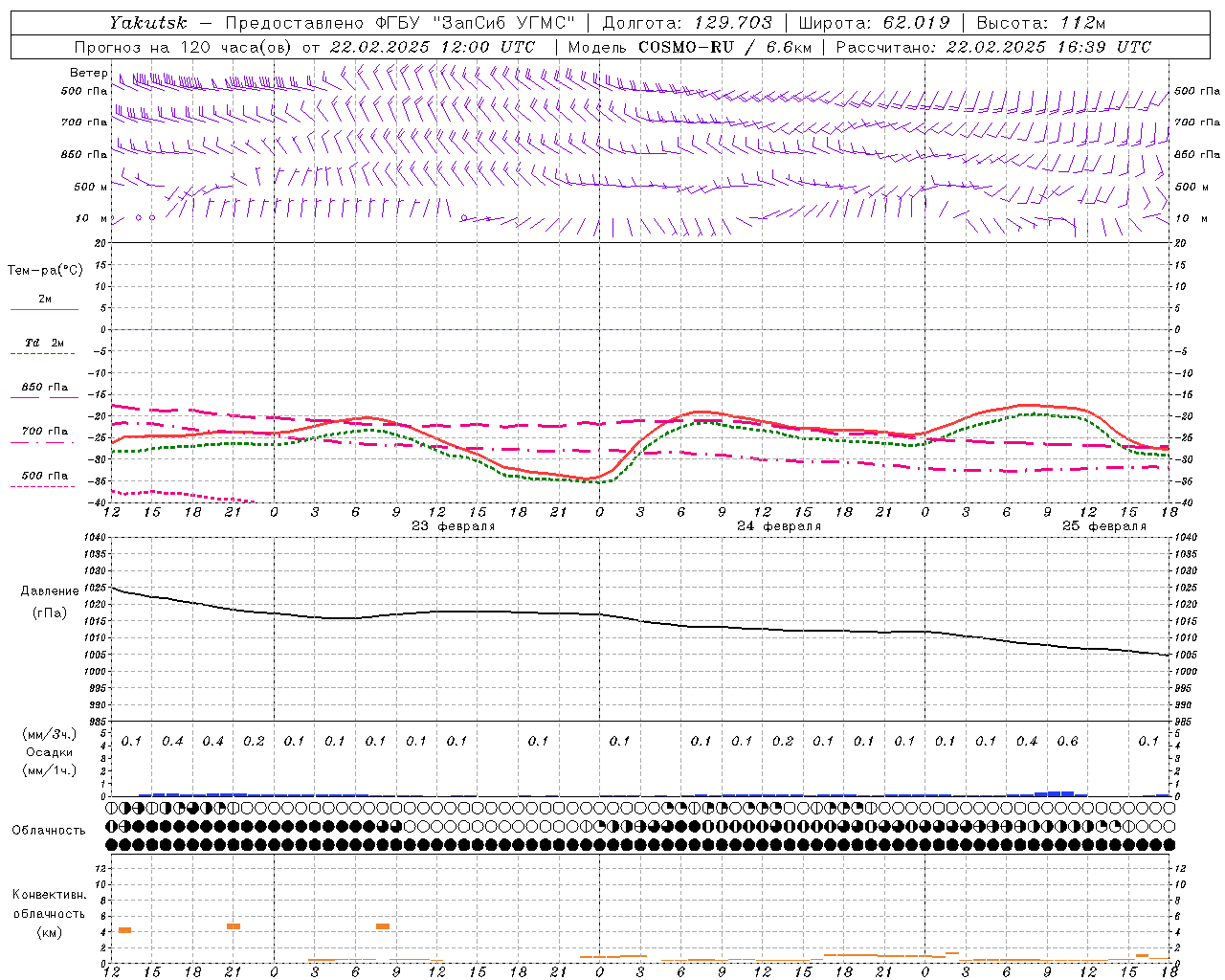Click the Конвективн. облачность label
This screenshot has width=1225, height=980.
point(50,904)
